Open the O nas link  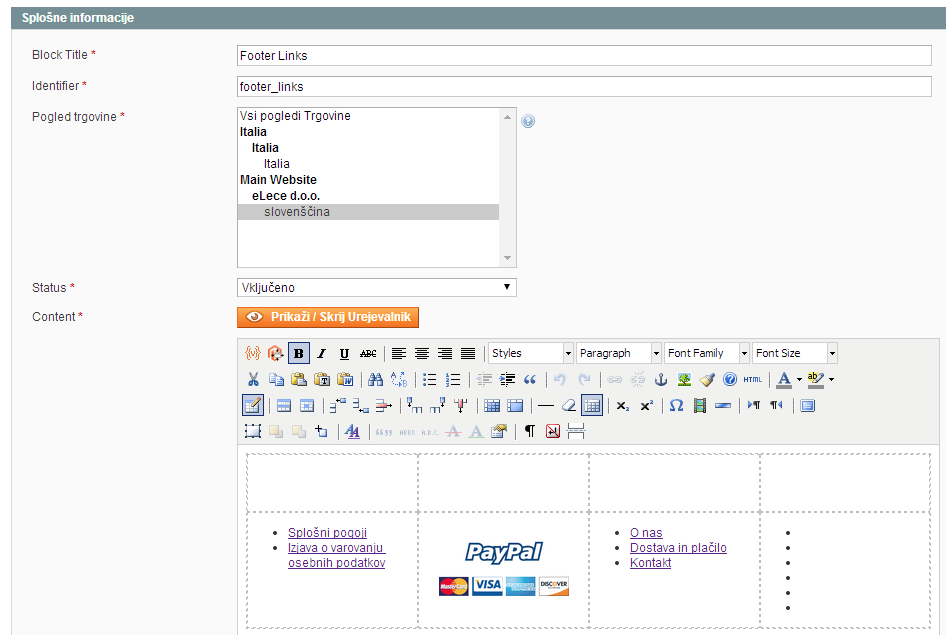coord(646,532)
